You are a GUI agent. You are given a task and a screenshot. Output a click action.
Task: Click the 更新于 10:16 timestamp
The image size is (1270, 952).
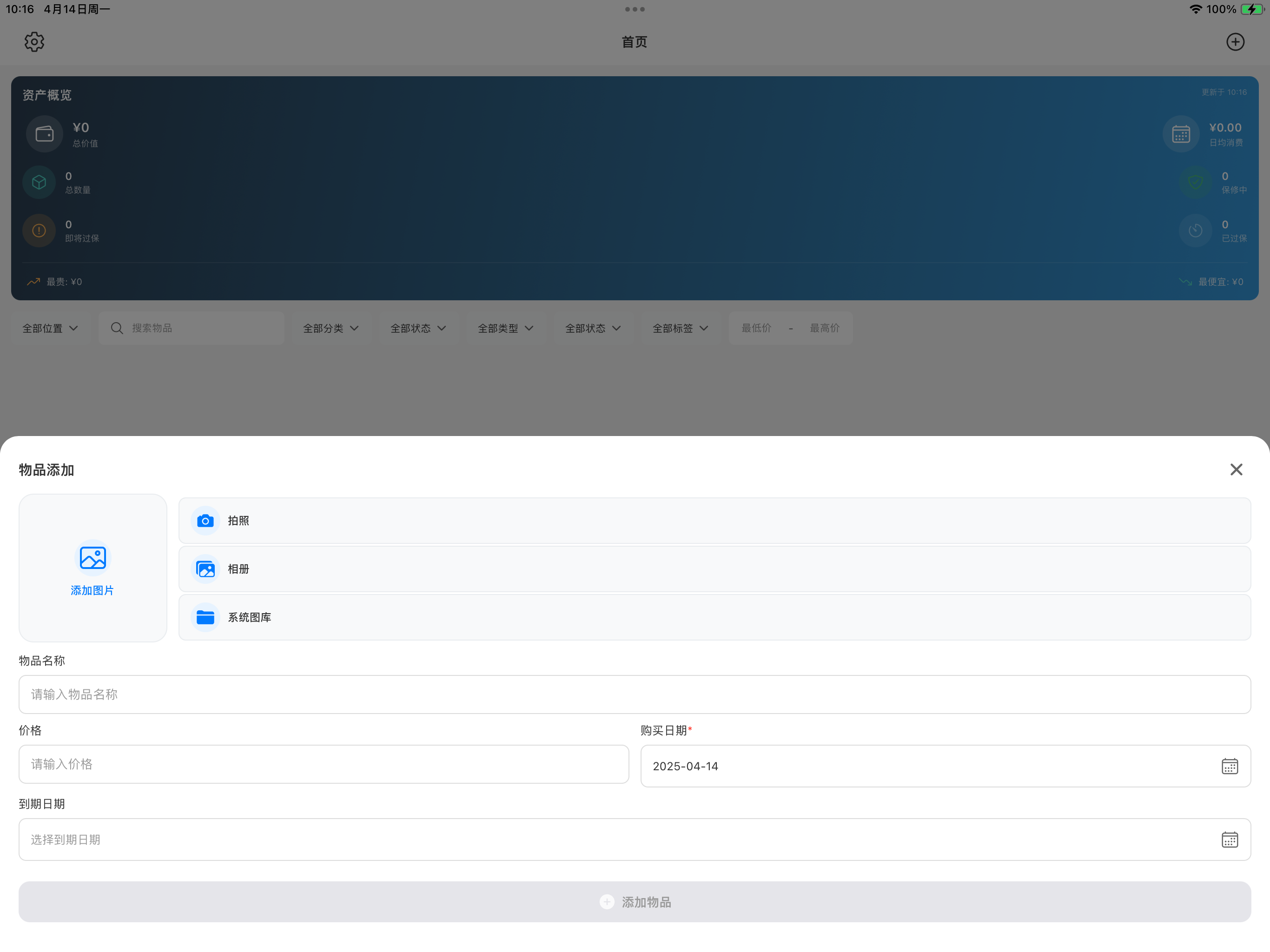[x=1224, y=93]
